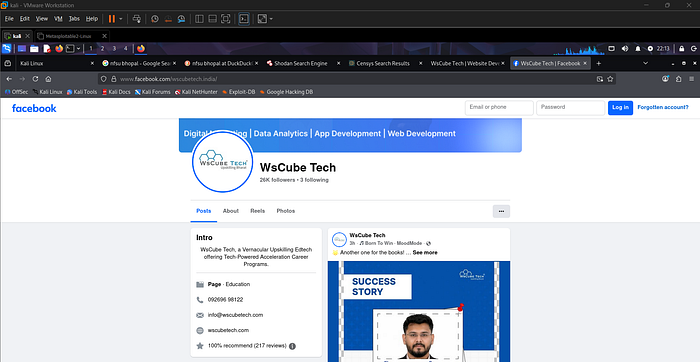Take a snapshot of this VM
700x362 pixels.
pos(155,19)
